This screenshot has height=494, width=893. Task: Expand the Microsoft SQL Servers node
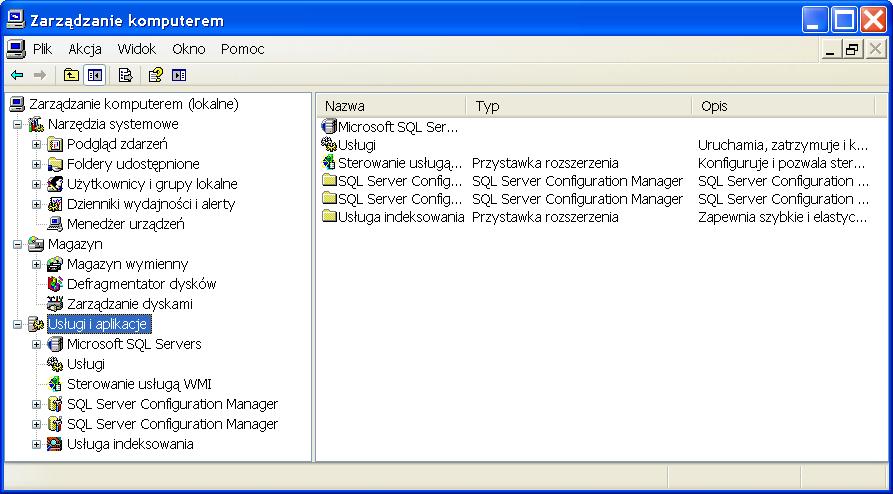click(x=36, y=344)
